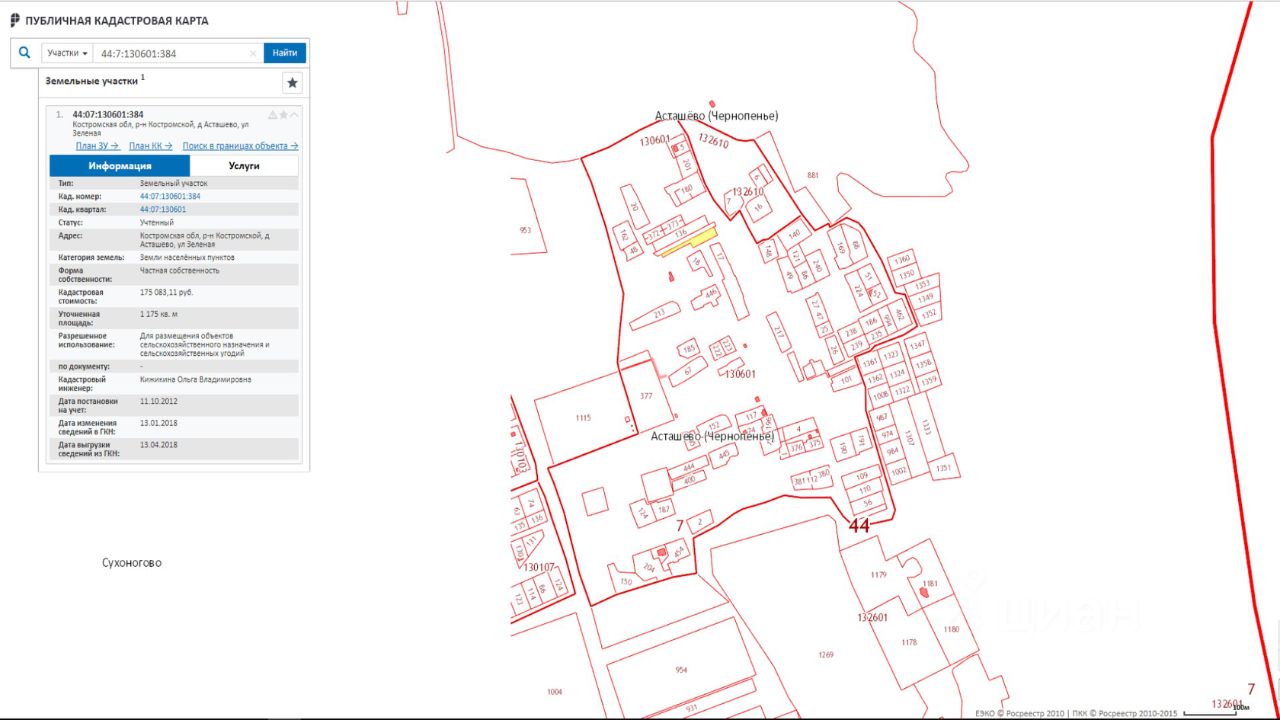This screenshot has height=720, width=1280.
Task: Click the Rosreestr logo beside the title
Action: tap(15, 20)
